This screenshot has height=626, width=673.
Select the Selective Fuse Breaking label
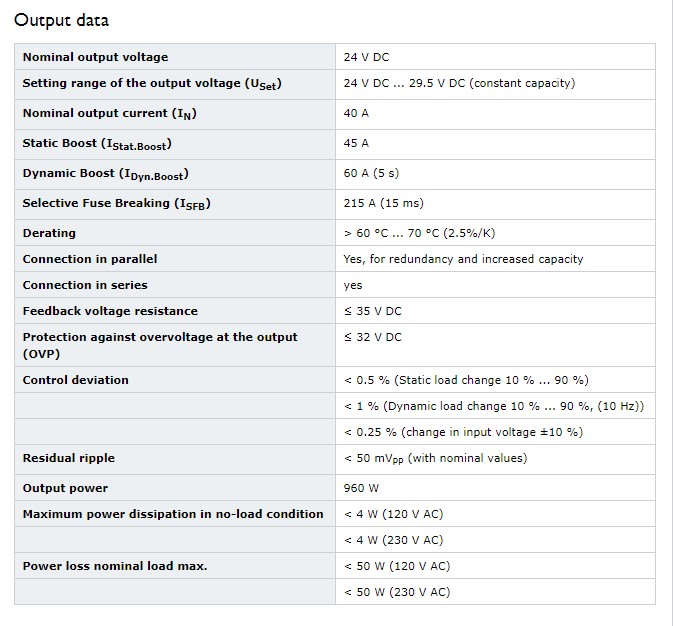click(x=116, y=204)
